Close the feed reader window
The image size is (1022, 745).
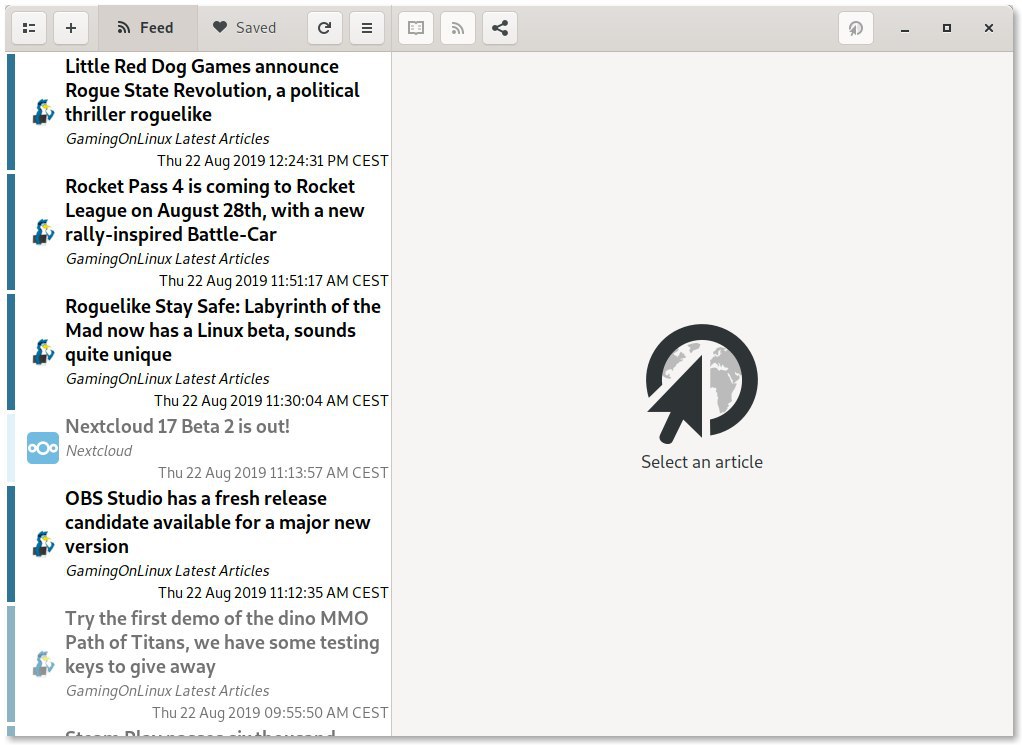(989, 28)
